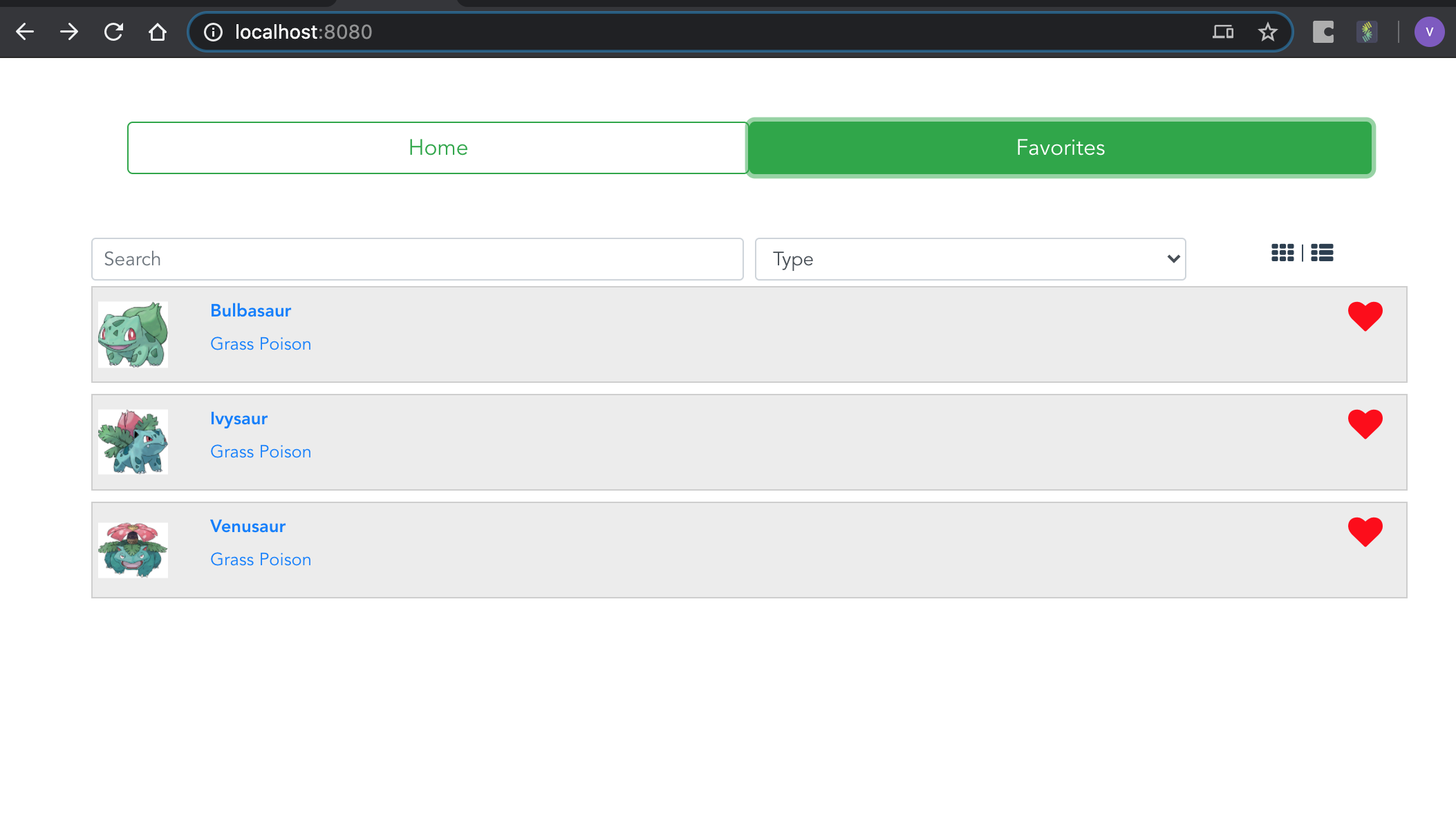Unfavorite Bulbasaur with the heart icon
The image size is (1456, 814).
pyautogui.click(x=1365, y=316)
